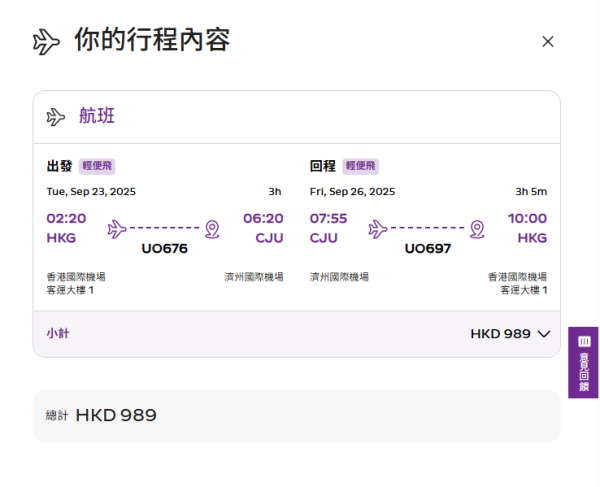Image resolution: width=600 pixels, height=487 pixels.
Task: Click 香港國際機場 under return HKG
Action: point(517,277)
